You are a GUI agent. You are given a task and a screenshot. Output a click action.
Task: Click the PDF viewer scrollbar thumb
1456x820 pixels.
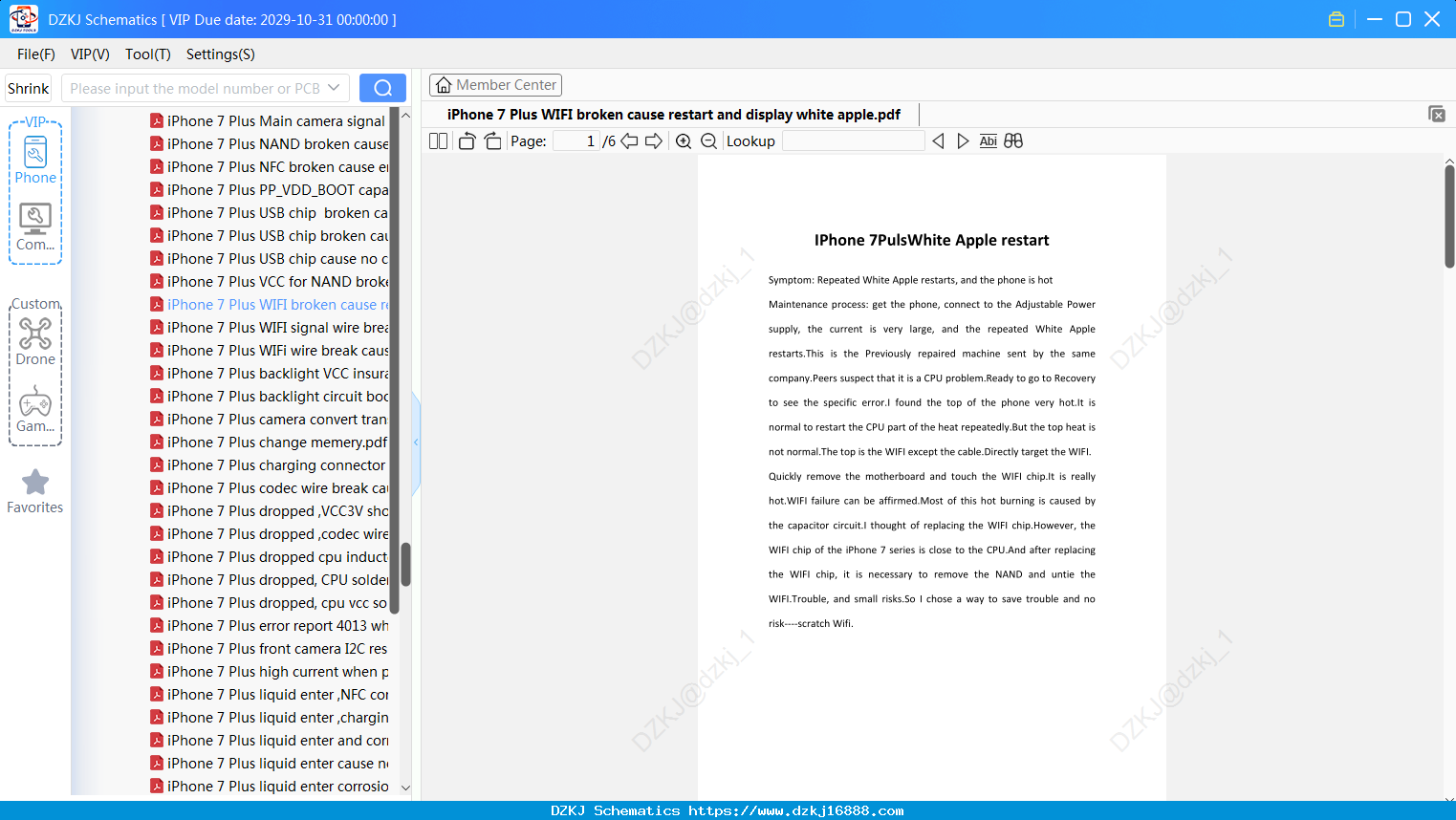(1449, 216)
